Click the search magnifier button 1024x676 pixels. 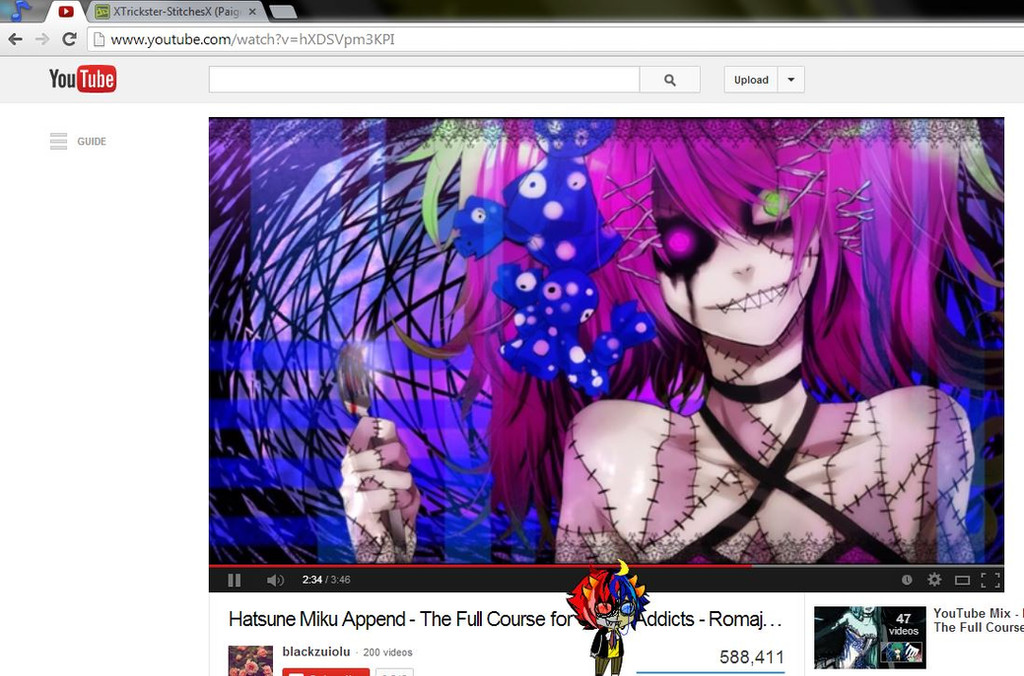(669, 80)
